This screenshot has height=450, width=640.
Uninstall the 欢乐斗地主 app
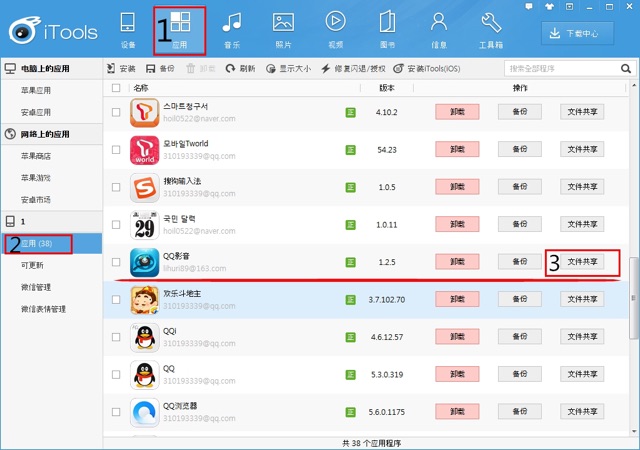point(457,299)
